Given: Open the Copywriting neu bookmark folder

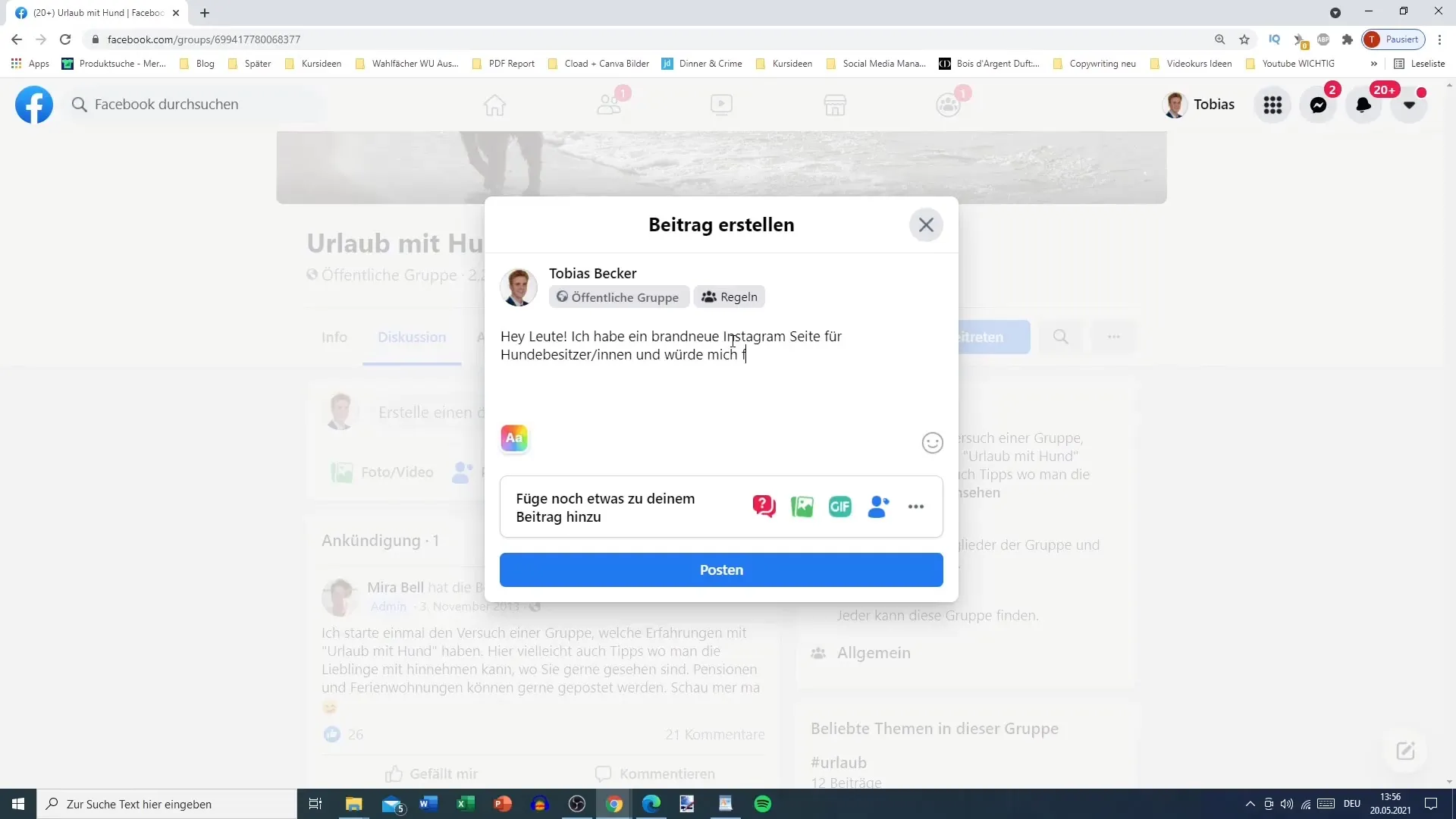Looking at the screenshot, I should coord(1094,64).
